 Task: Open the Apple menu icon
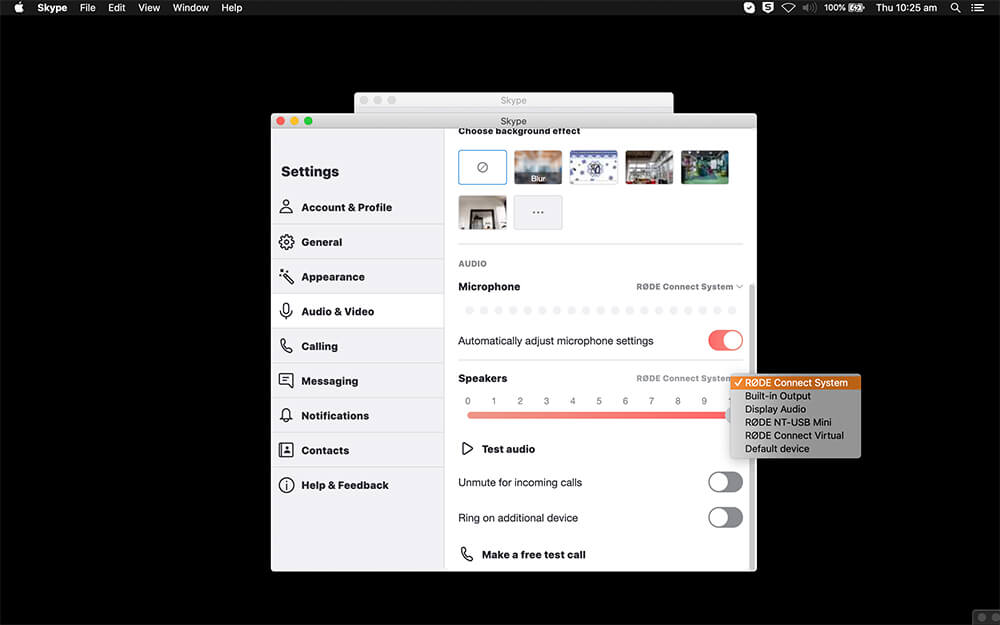[18, 8]
